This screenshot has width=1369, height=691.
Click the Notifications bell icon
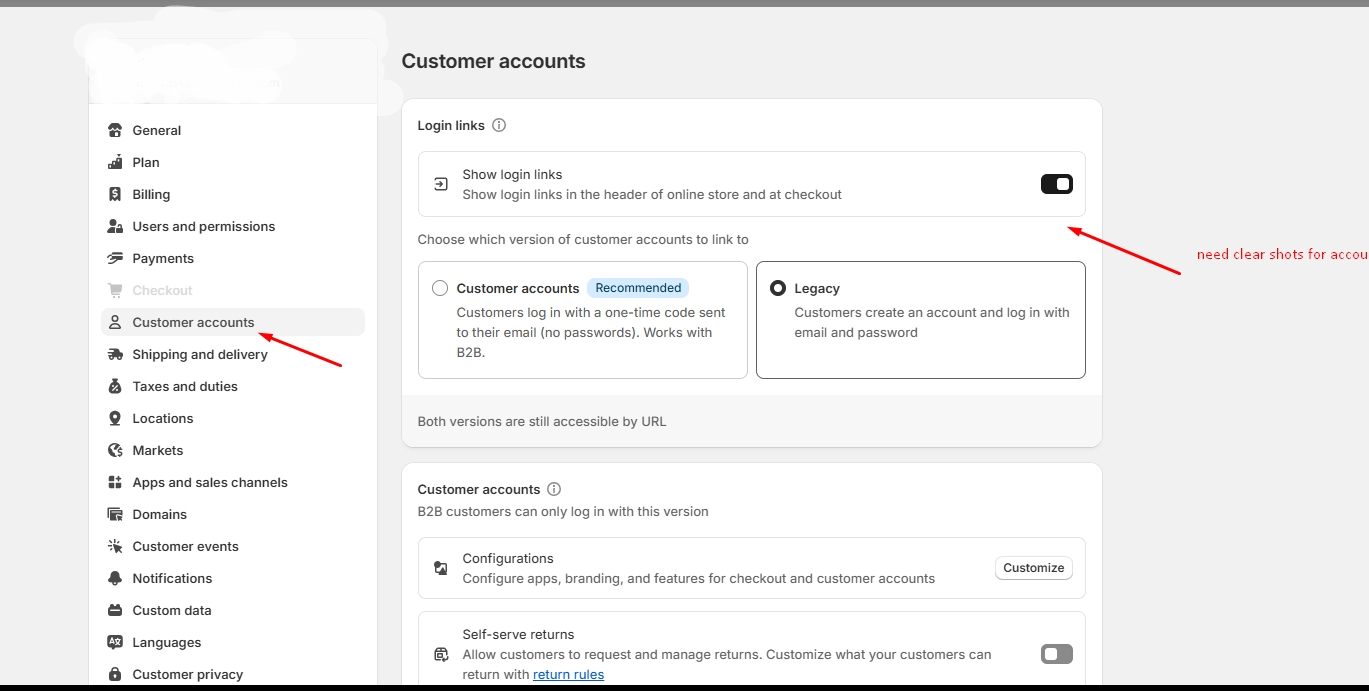(115, 578)
